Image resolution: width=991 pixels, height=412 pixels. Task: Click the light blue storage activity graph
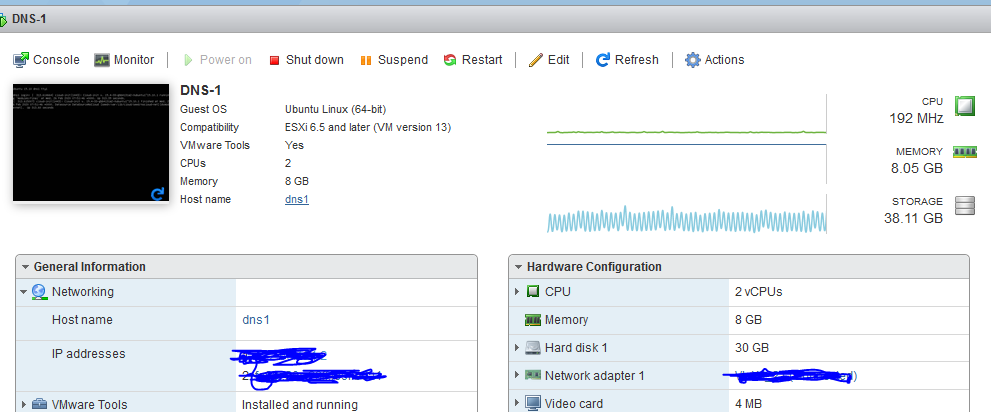tap(686, 219)
